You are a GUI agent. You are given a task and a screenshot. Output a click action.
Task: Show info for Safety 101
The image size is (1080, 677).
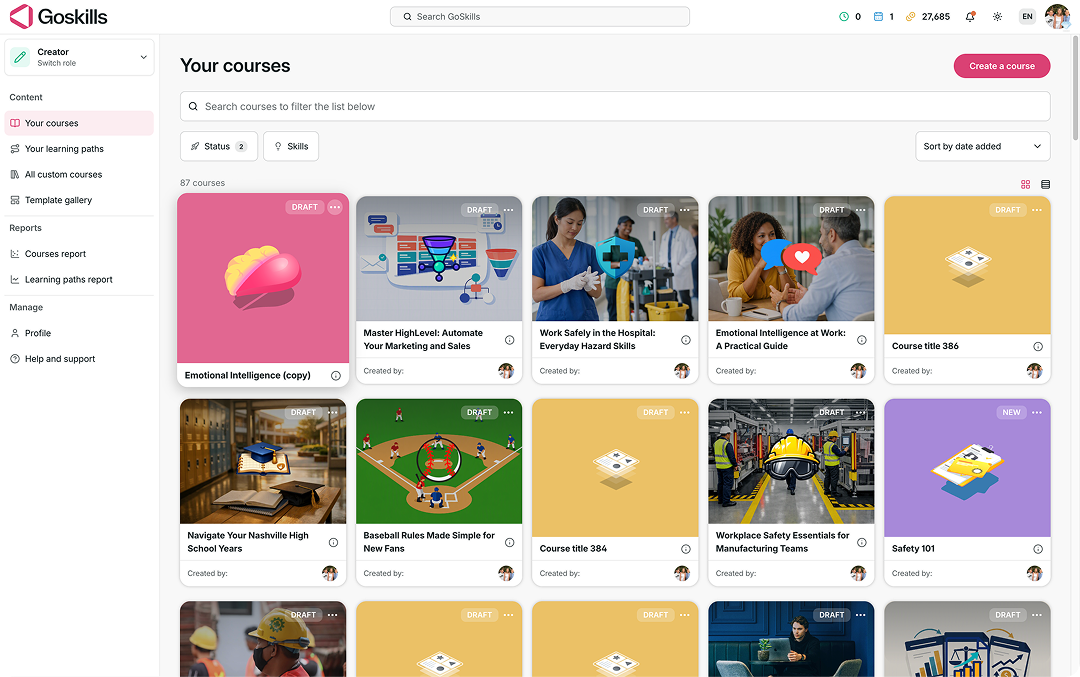tap(1038, 549)
